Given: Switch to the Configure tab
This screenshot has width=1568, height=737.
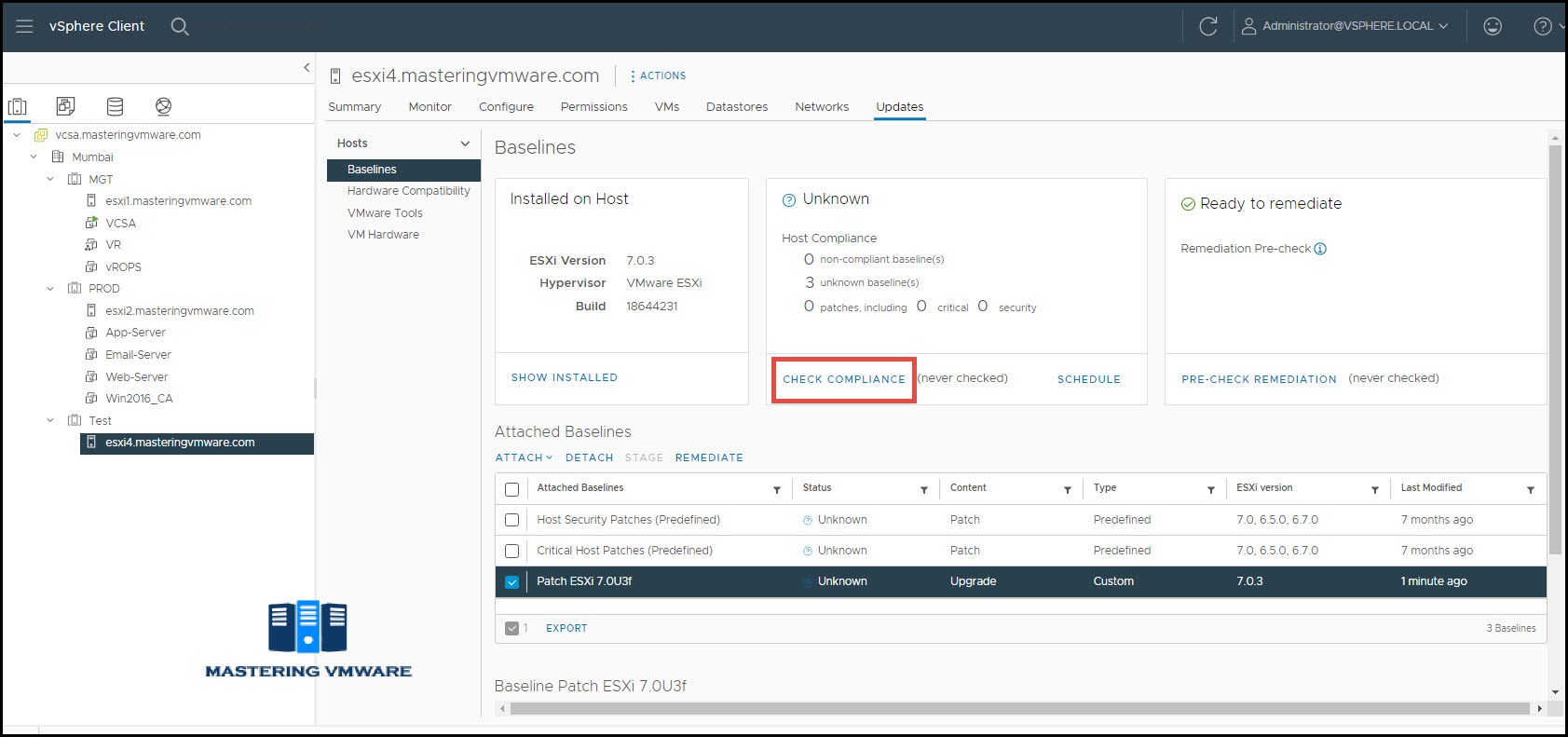Looking at the screenshot, I should click(x=506, y=107).
